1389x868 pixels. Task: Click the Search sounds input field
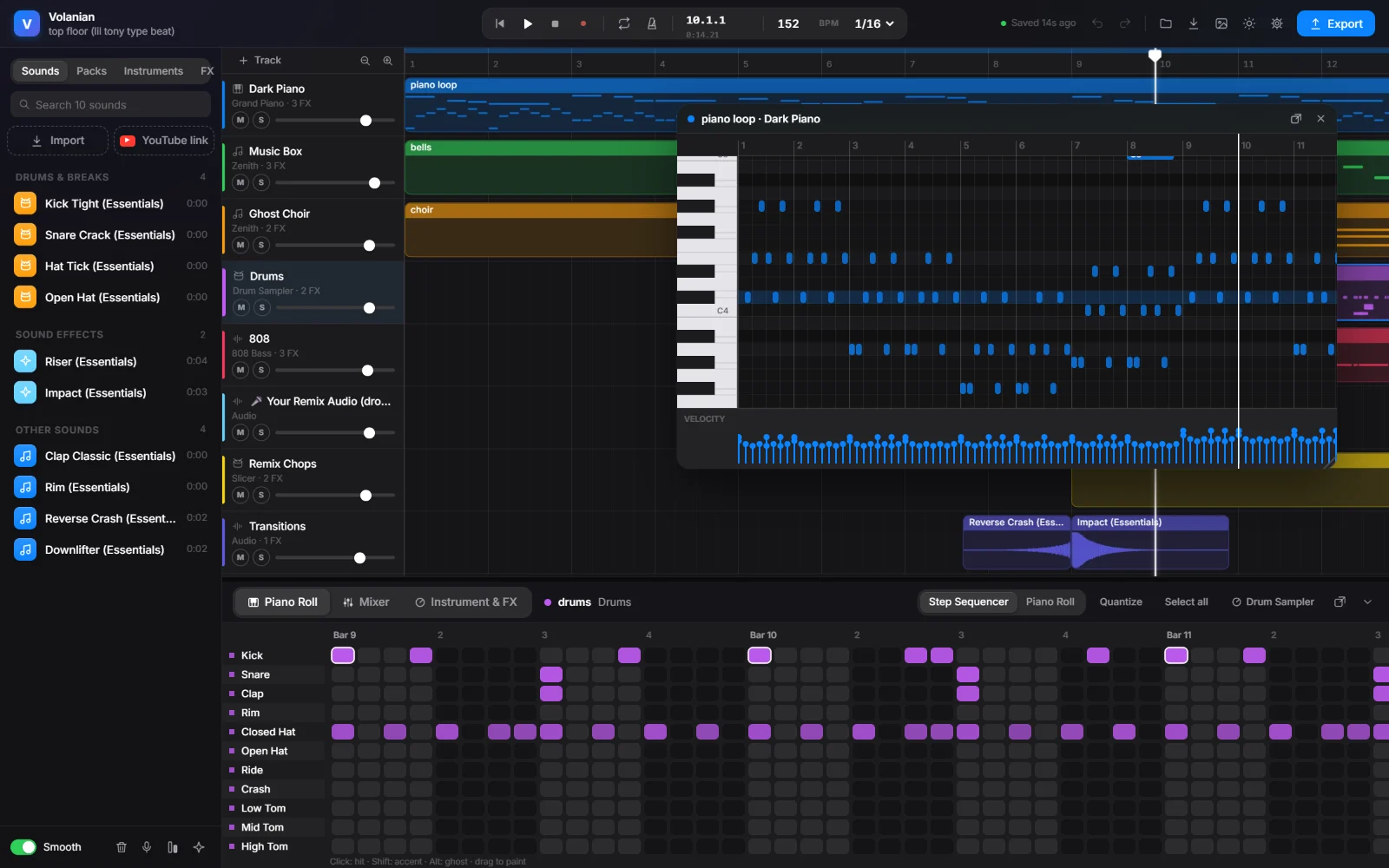(110, 104)
